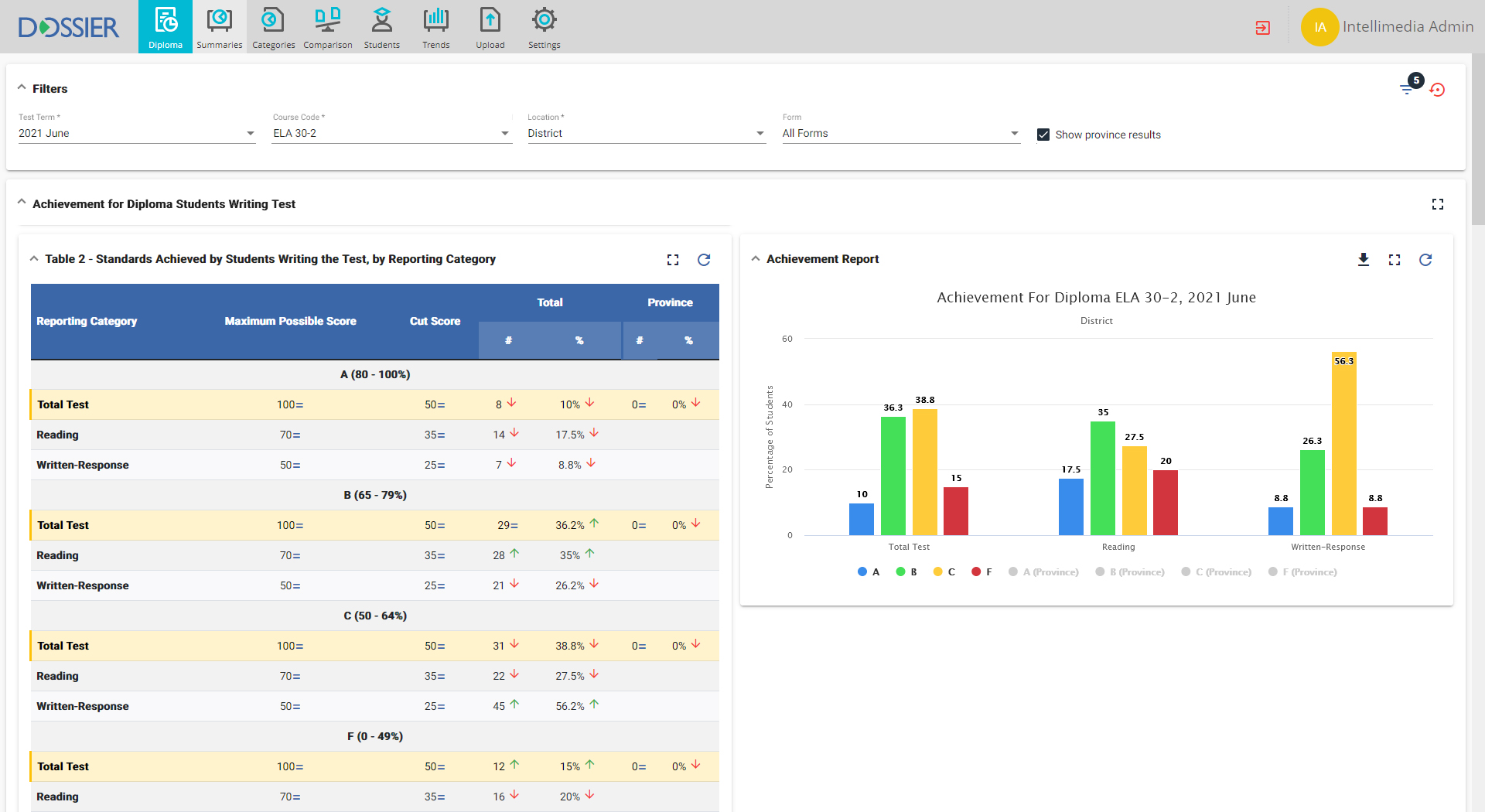Open the filter list icon with badge
The width and height of the screenshot is (1485, 812).
(x=1407, y=89)
